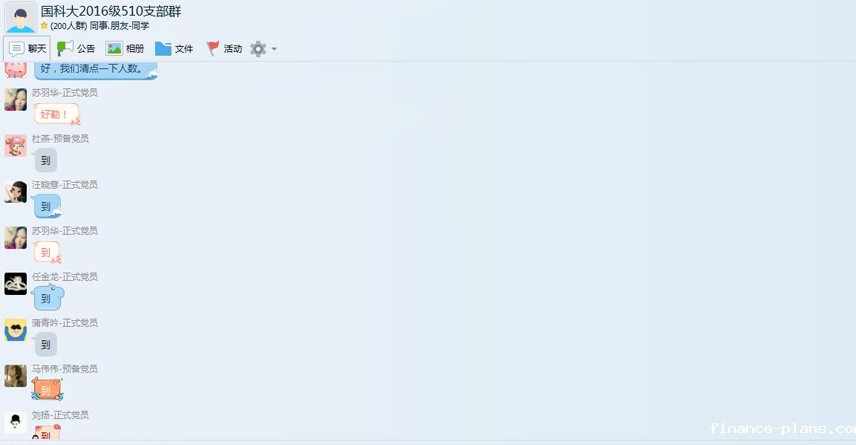Screen dimensions: 856x445
Task: Open the 公告 announcement tab
Action: click(76, 49)
